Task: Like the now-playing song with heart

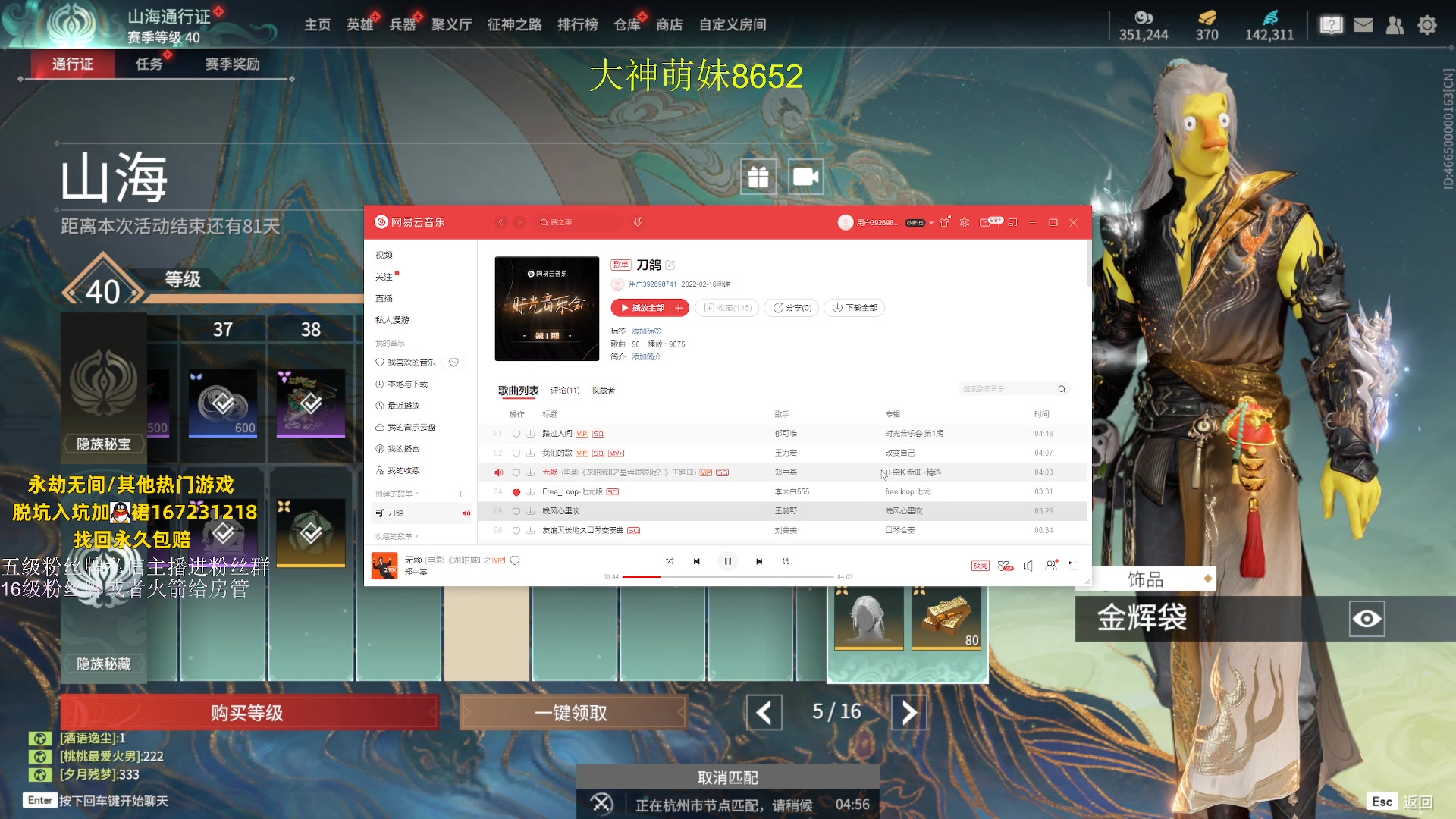Action: coord(515,560)
